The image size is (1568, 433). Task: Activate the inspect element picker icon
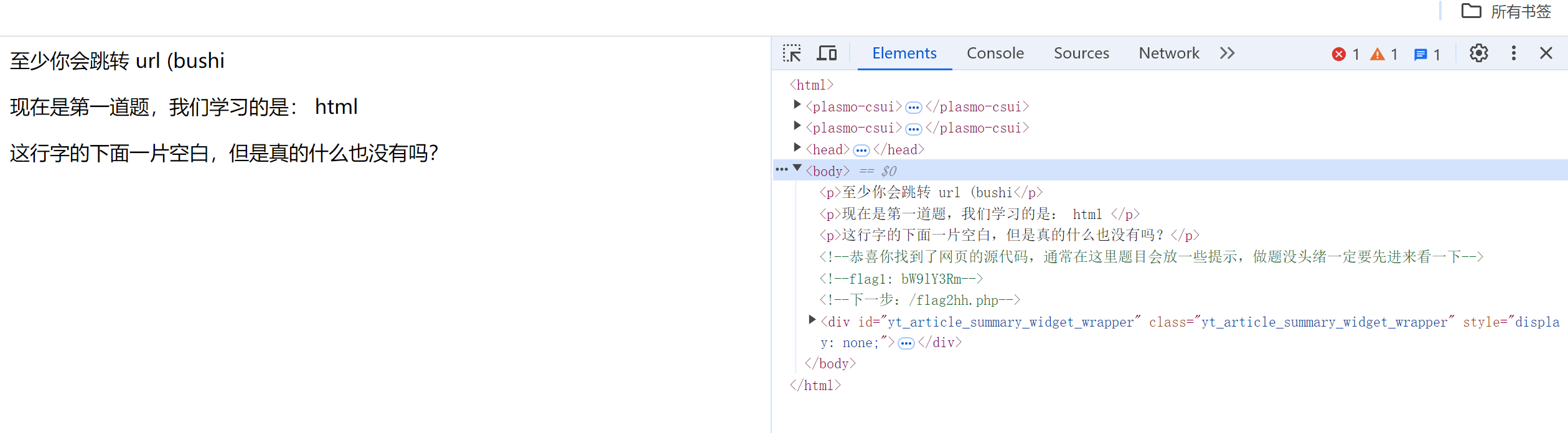[x=792, y=54]
